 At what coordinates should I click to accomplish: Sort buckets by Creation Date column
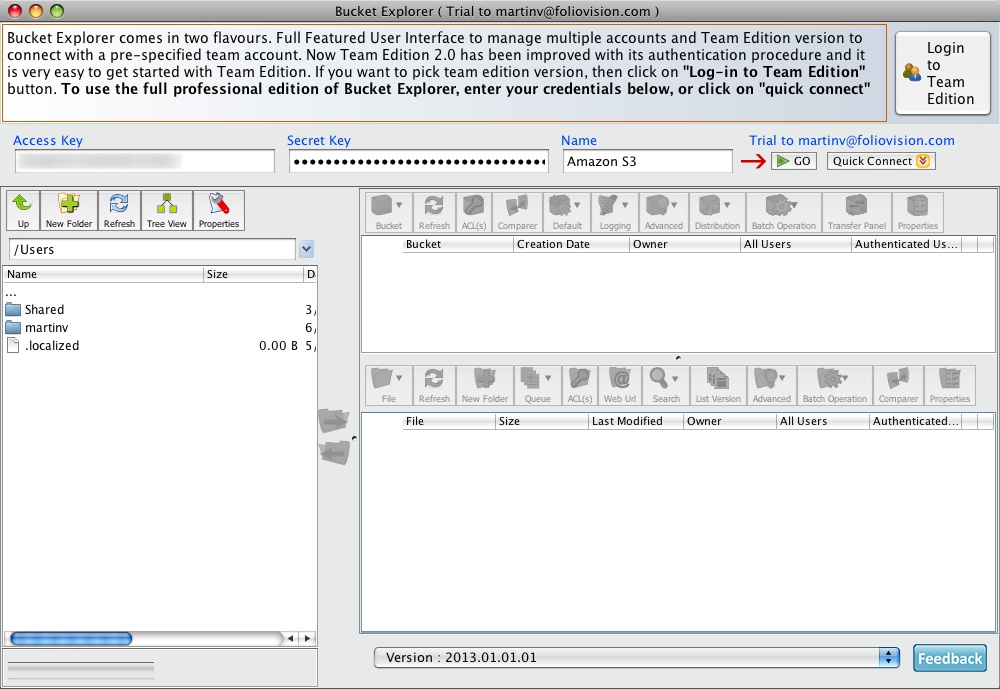[x=571, y=244]
